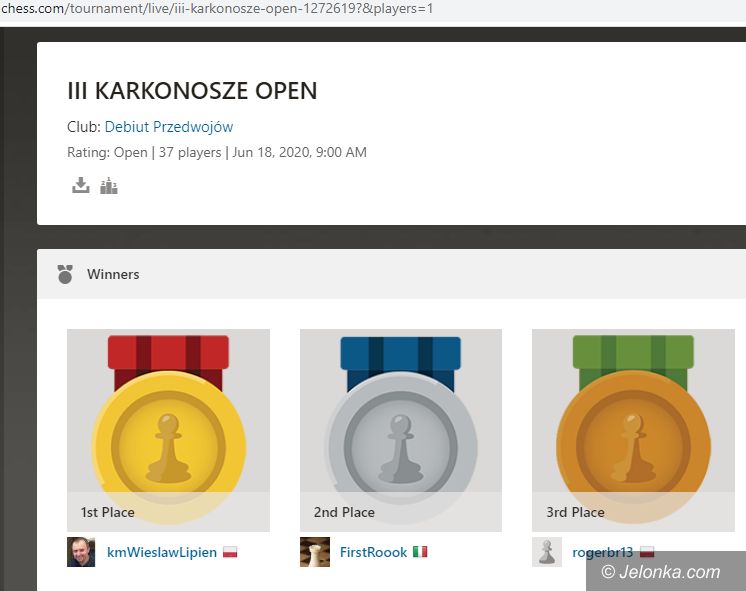
Task: Open kmWieslawLipien's profile link
Action: 162,552
